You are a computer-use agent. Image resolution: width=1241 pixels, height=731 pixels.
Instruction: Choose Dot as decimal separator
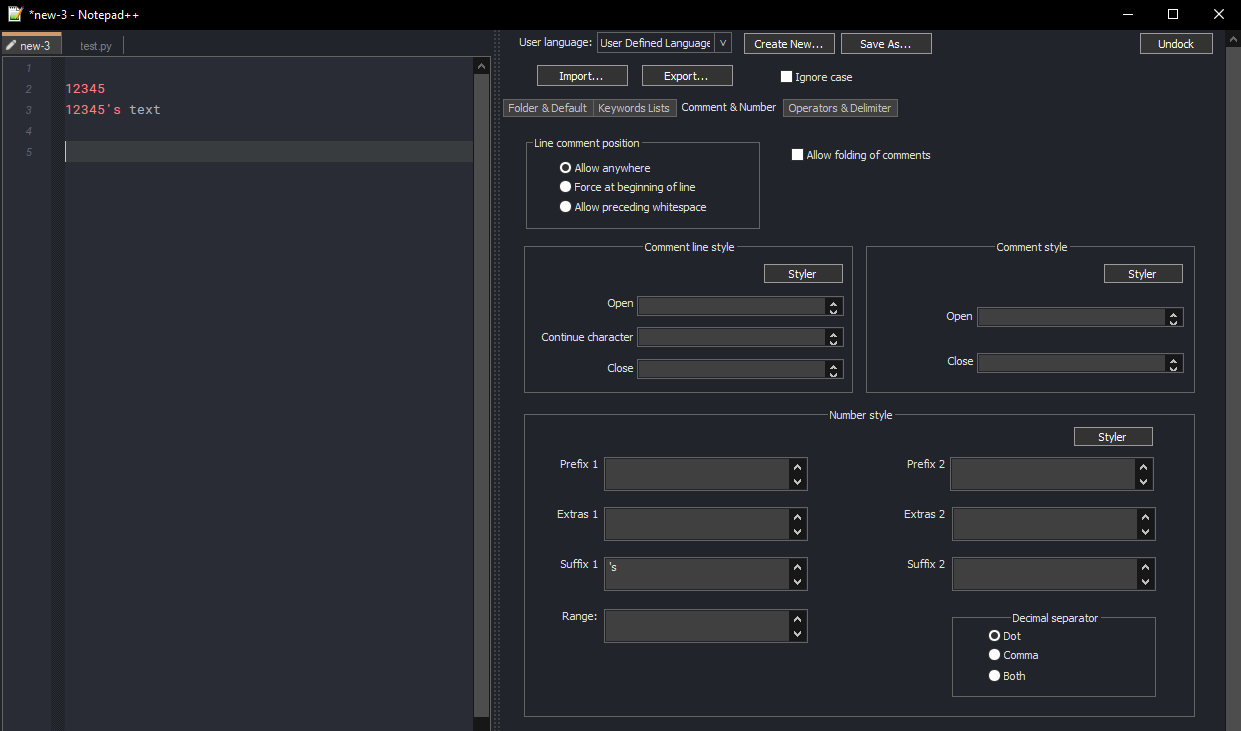pos(994,635)
